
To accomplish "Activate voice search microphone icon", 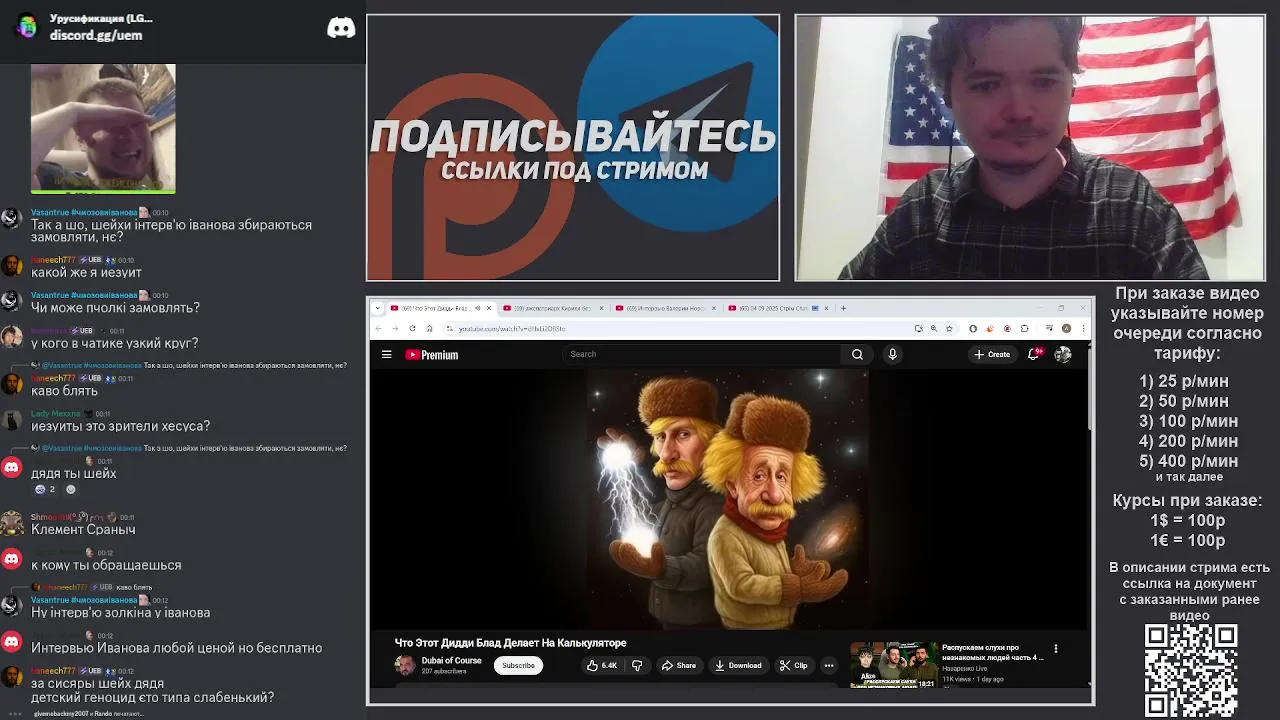I will tap(892, 354).
